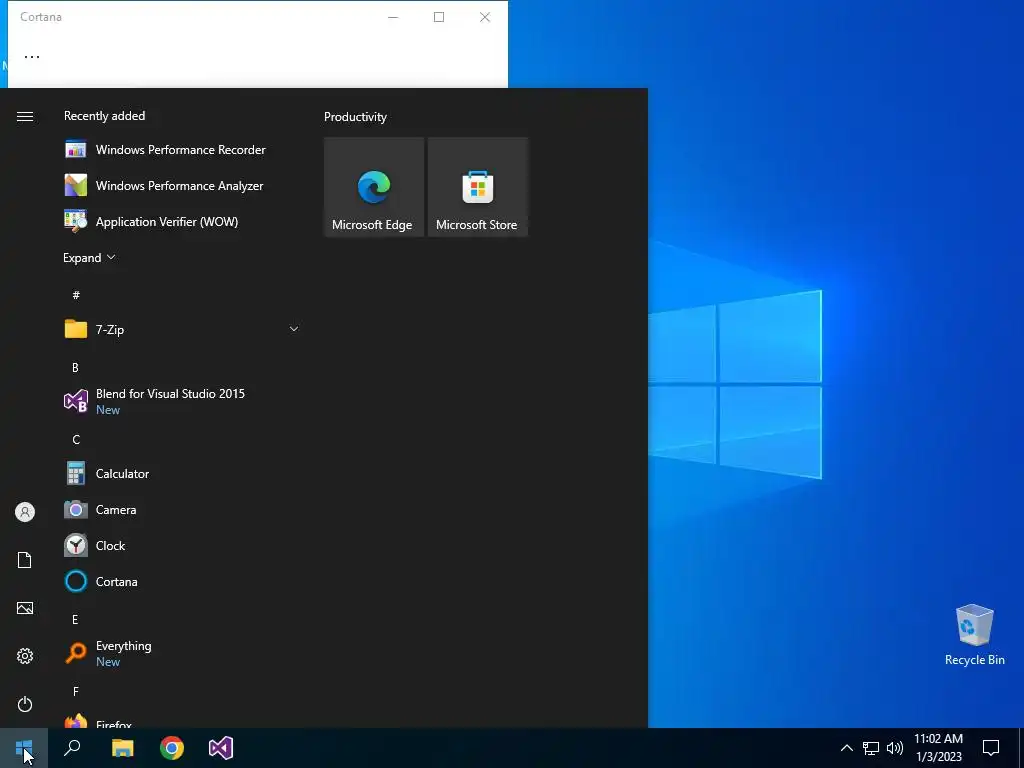Screen dimensions: 1024x768
Task: Show hidden system tray icons
Action: [x=846, y=748]
